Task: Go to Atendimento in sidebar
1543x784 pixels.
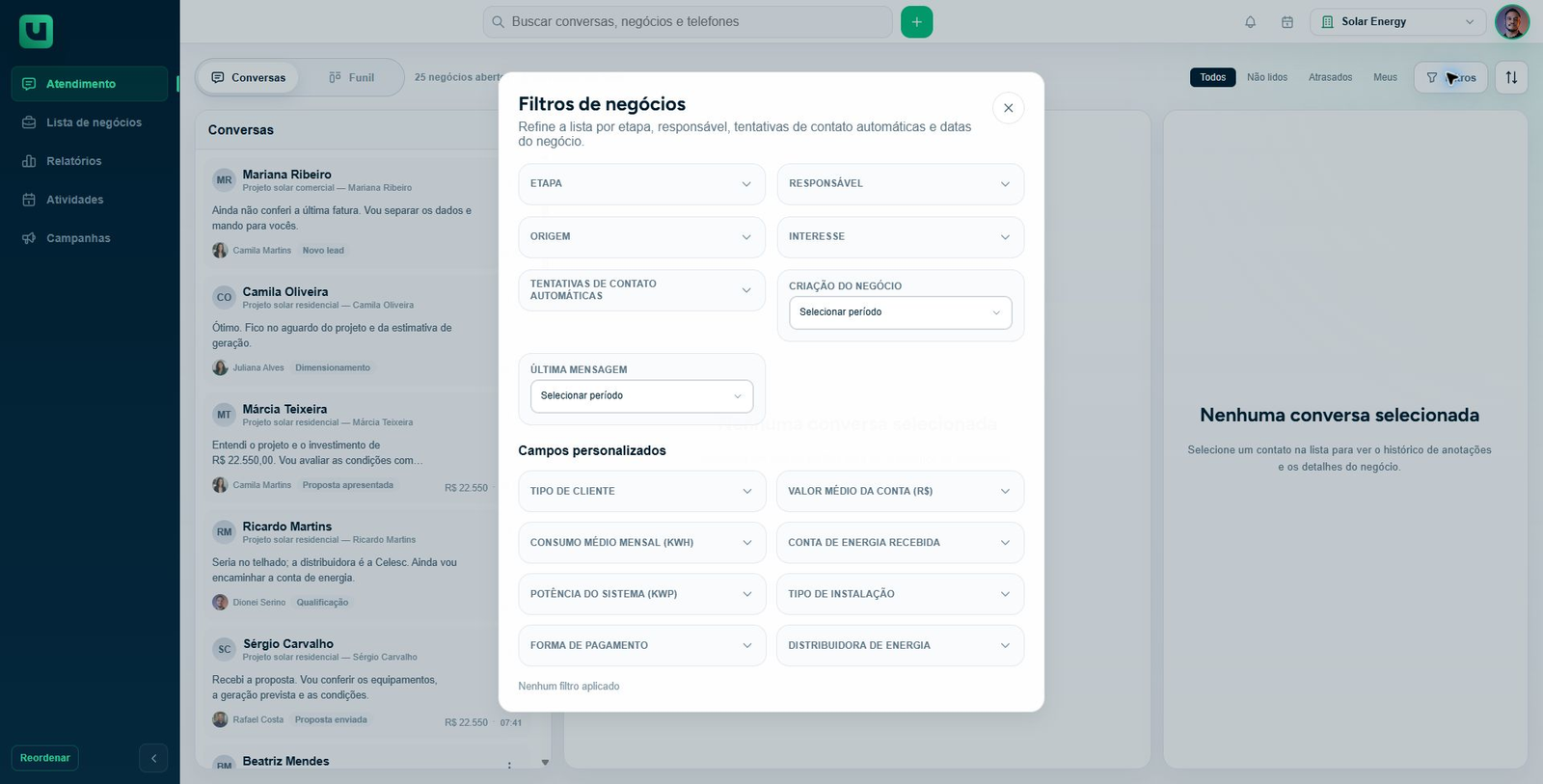Action: coord(90,84)
